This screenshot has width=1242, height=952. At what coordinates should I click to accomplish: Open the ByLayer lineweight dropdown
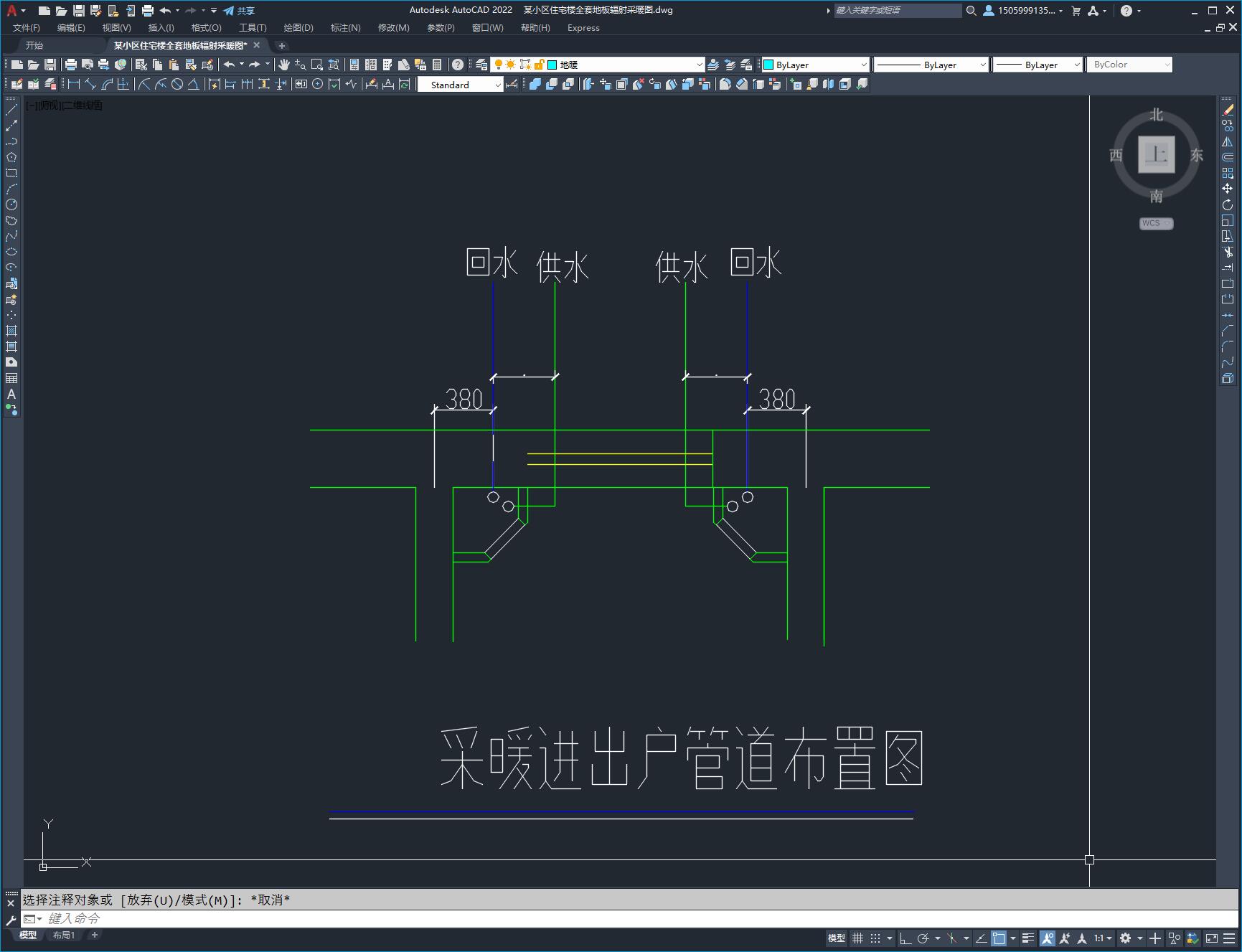tap(1076, 65)
